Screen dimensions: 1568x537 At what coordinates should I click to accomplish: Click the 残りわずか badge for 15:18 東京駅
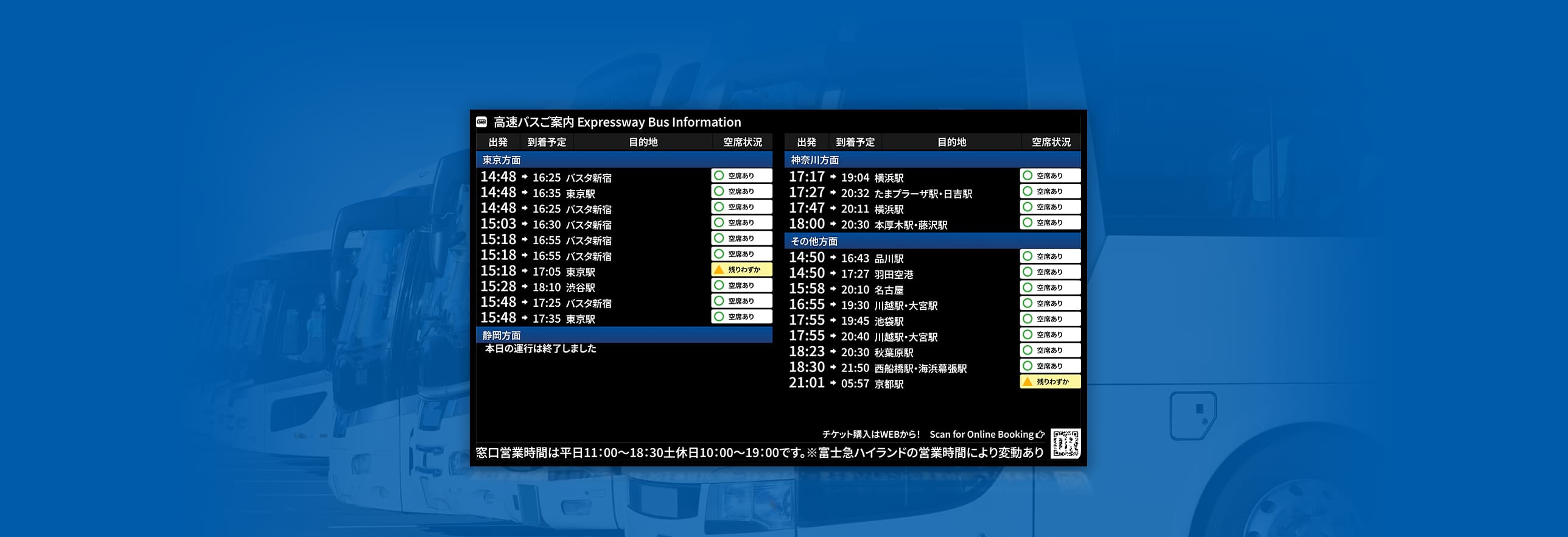click(x=741, y=270)
